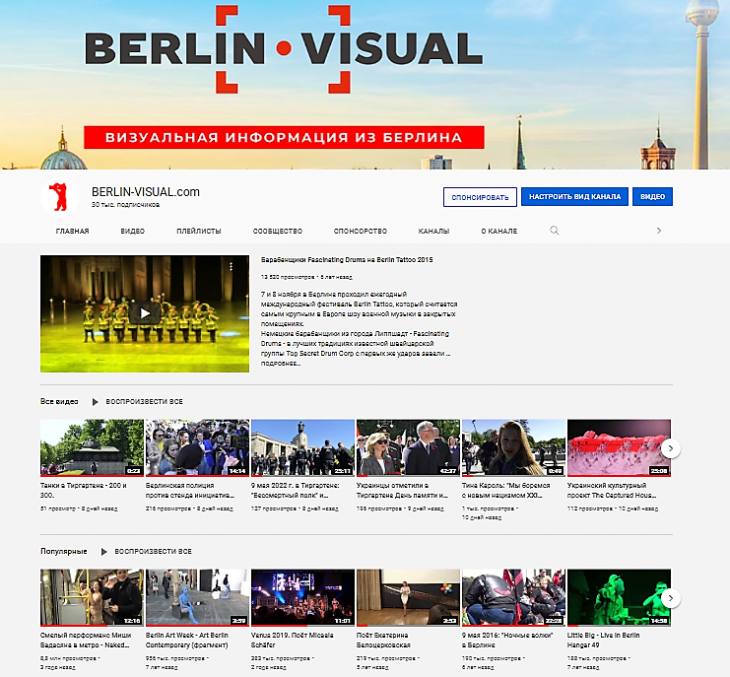Click title 9 мая 2016: Ночные волки в Берлине
Screen dimensions: 730x677
pyautogui.click(x=507, y=640)
